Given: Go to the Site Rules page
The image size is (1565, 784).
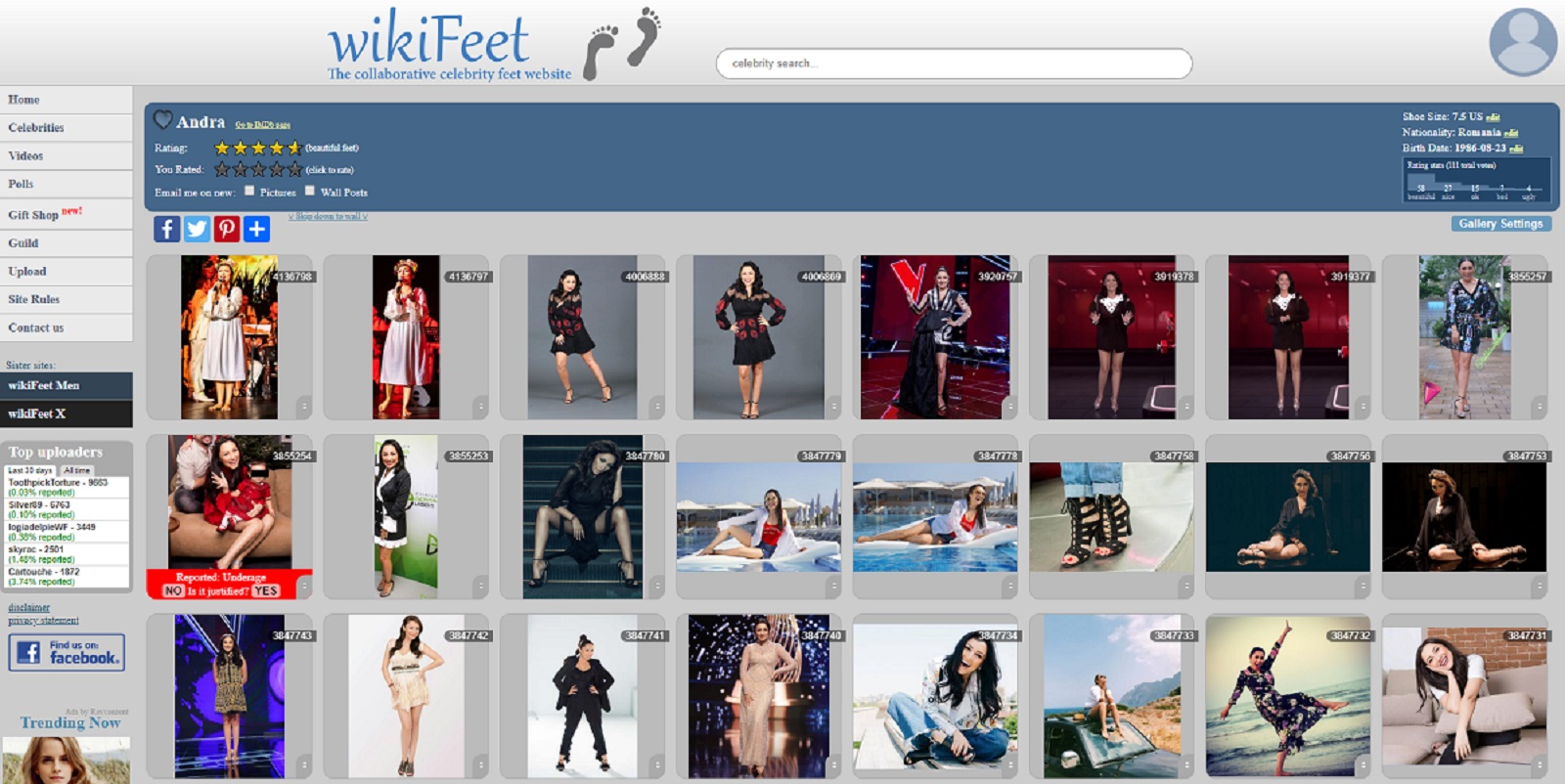Looking at the screenshot, I should pos(34,299).
